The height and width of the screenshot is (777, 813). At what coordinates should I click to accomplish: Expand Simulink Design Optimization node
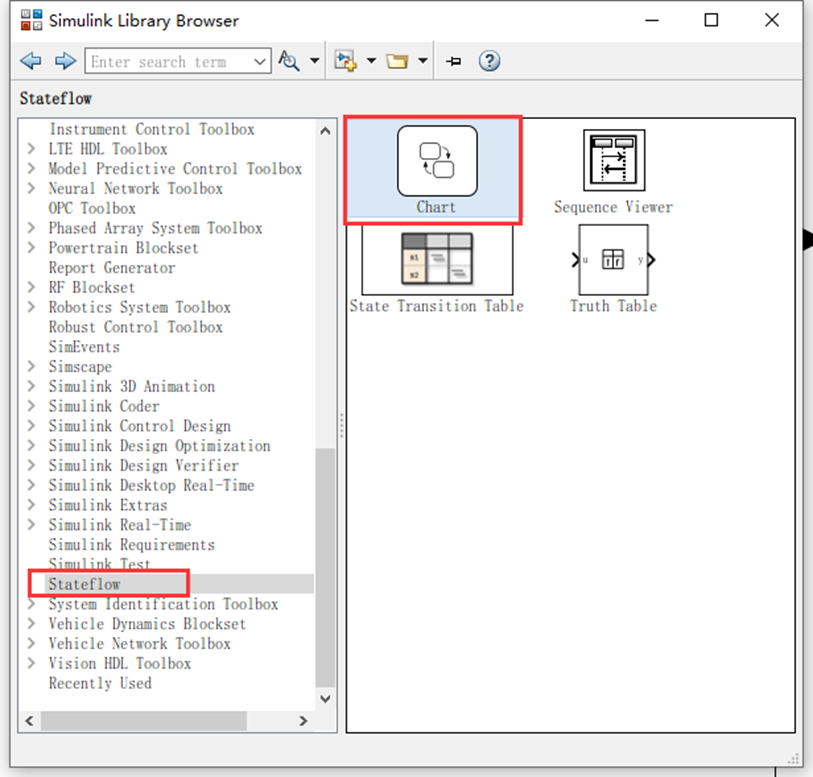32,446
